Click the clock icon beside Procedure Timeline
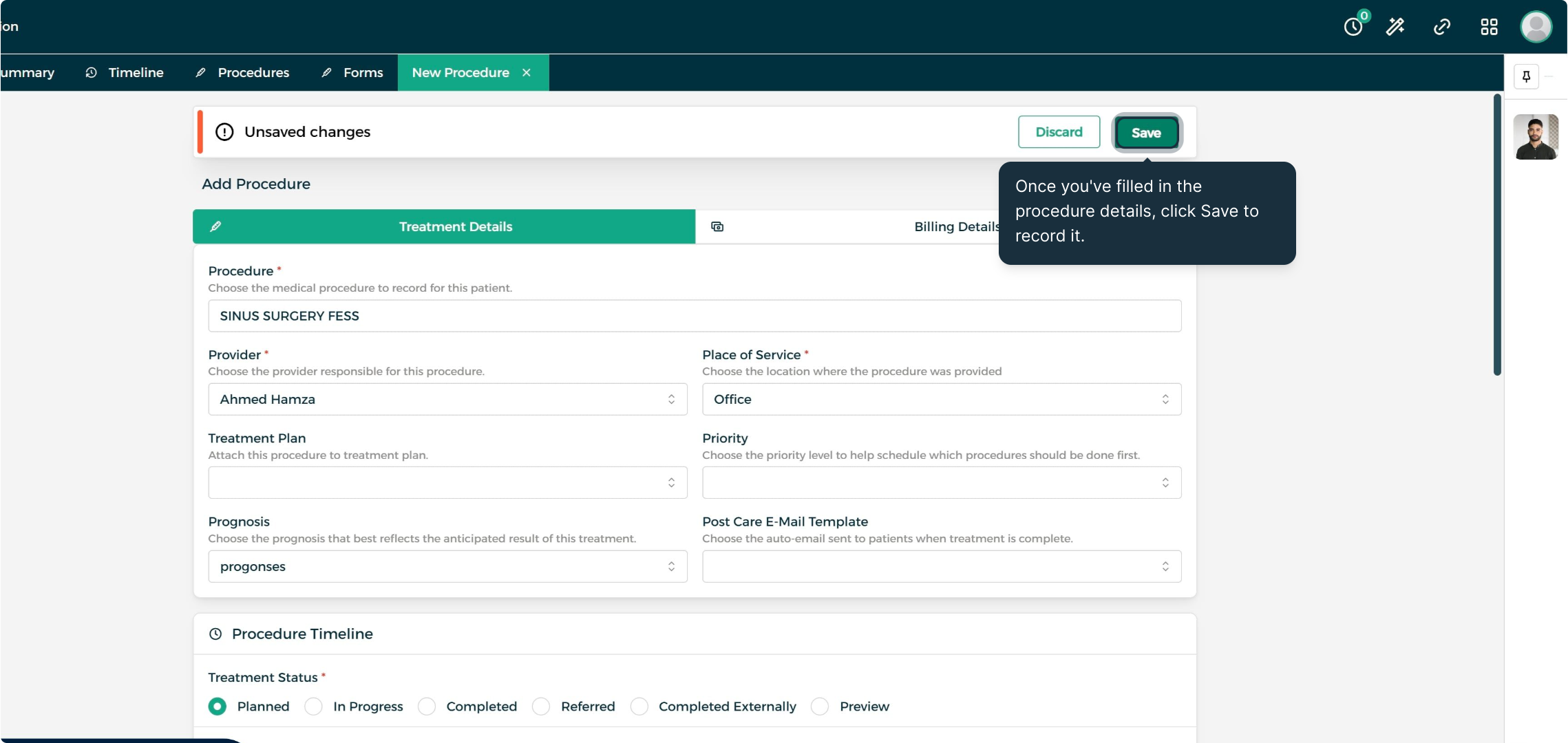This screenshot has width=1568, height=743. (215, 634)
